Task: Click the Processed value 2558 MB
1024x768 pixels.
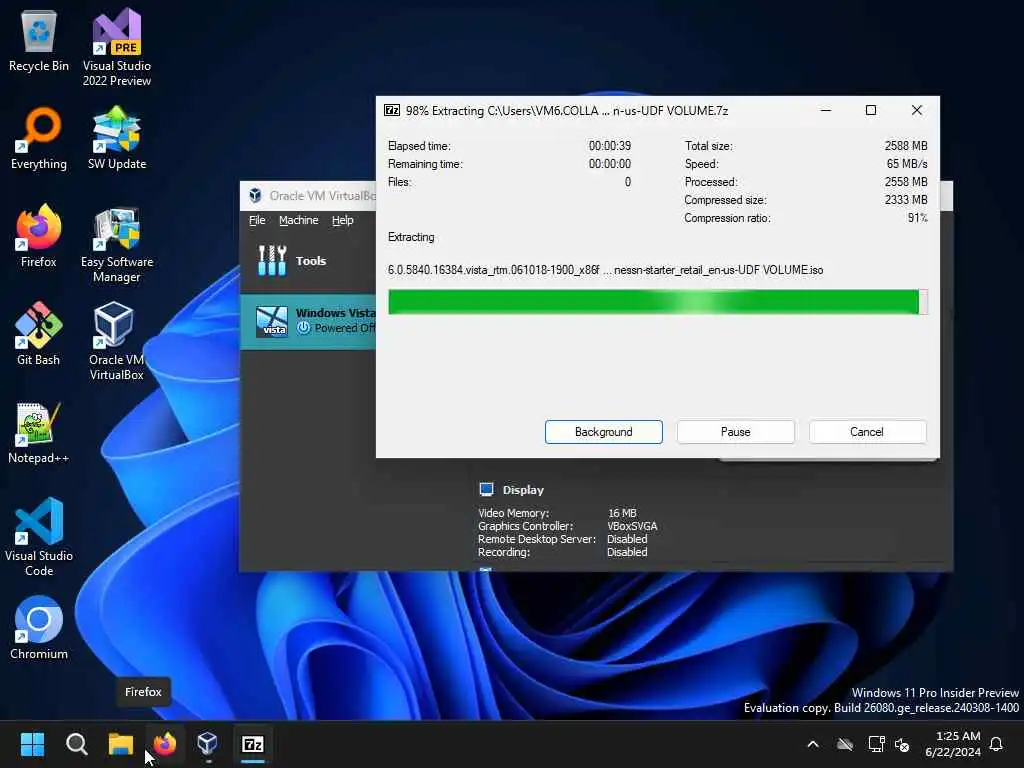Action: point(906,182)
